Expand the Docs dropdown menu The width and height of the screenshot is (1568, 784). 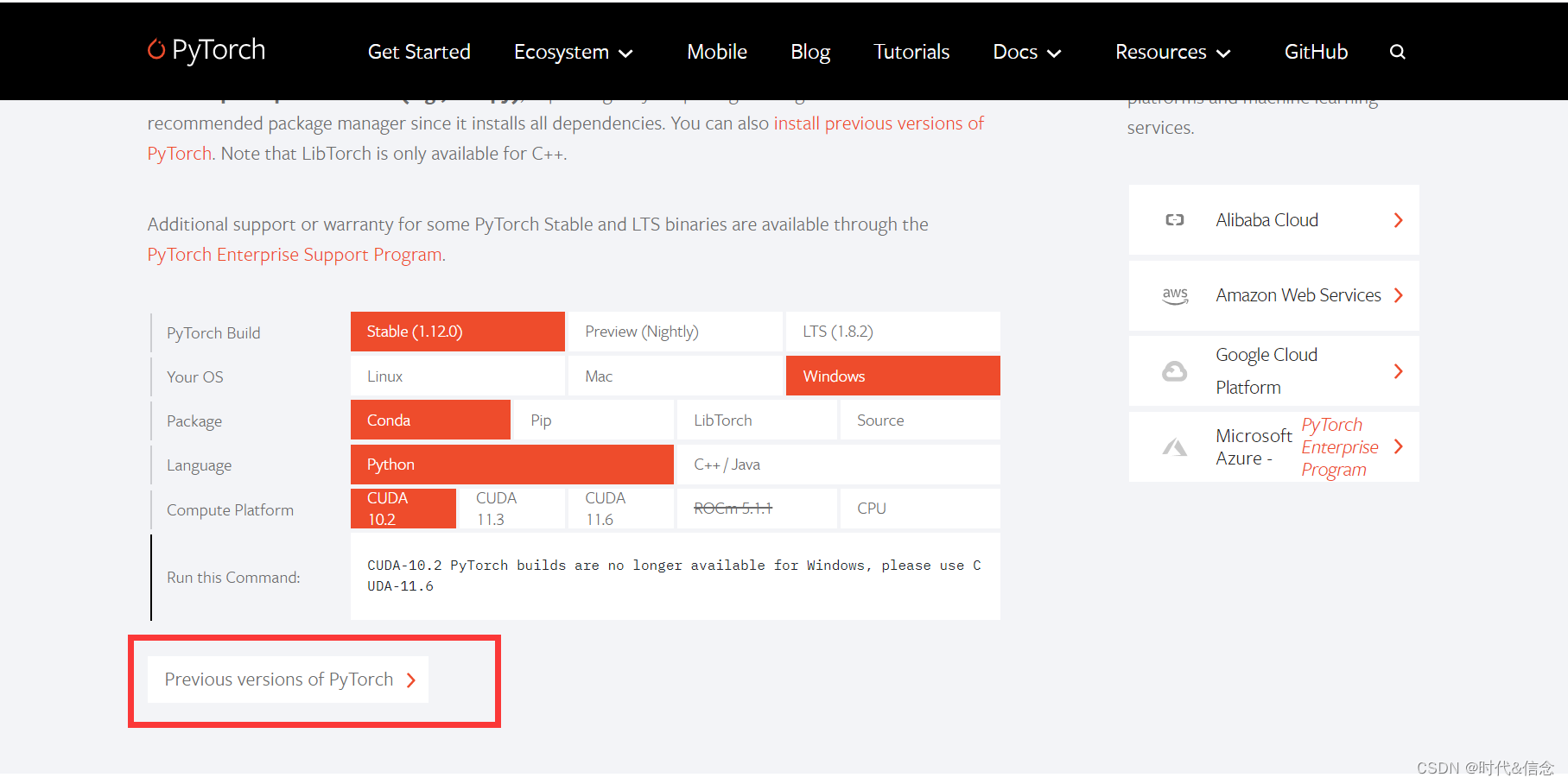(x=1026, y=52)
